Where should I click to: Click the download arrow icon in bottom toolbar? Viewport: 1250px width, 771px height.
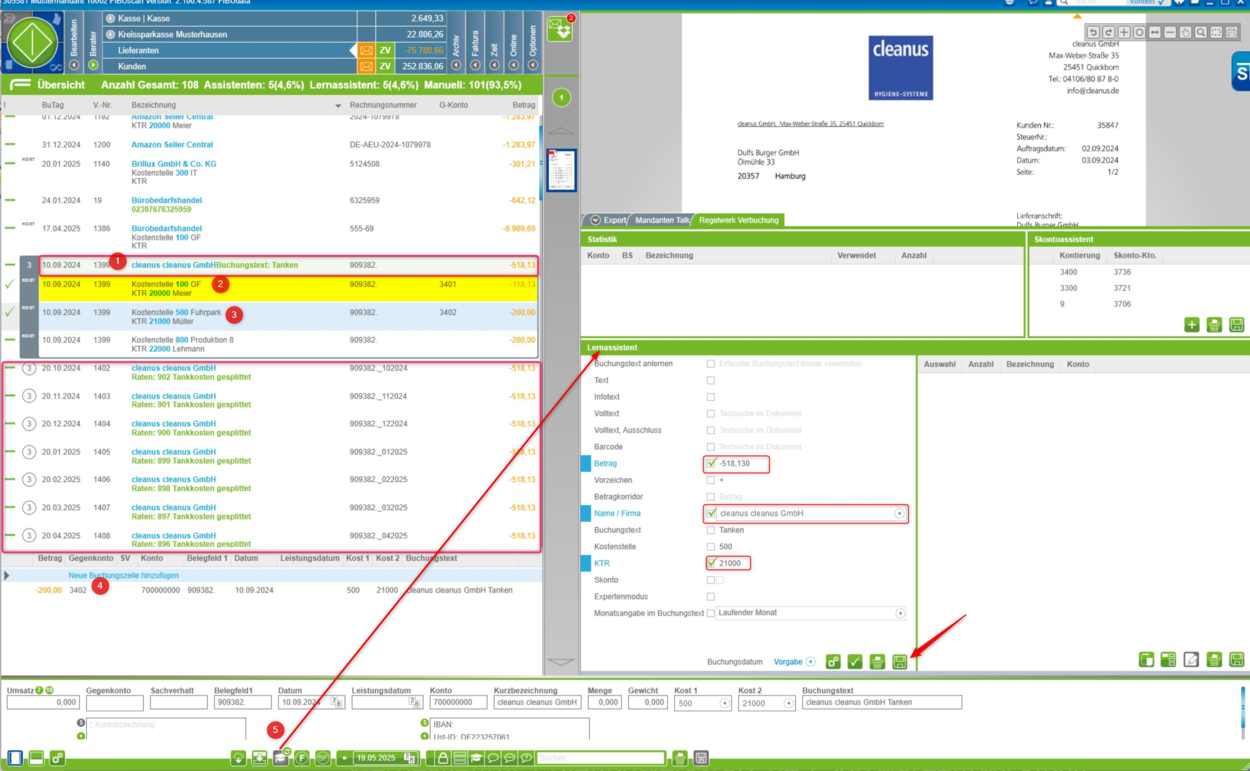click(238, 758)
